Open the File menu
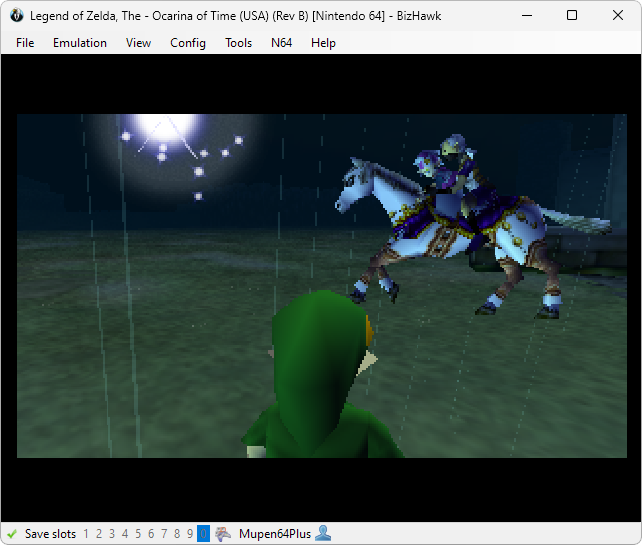The width and height of the screenshot is (642, 545). [x=25, y=43]
